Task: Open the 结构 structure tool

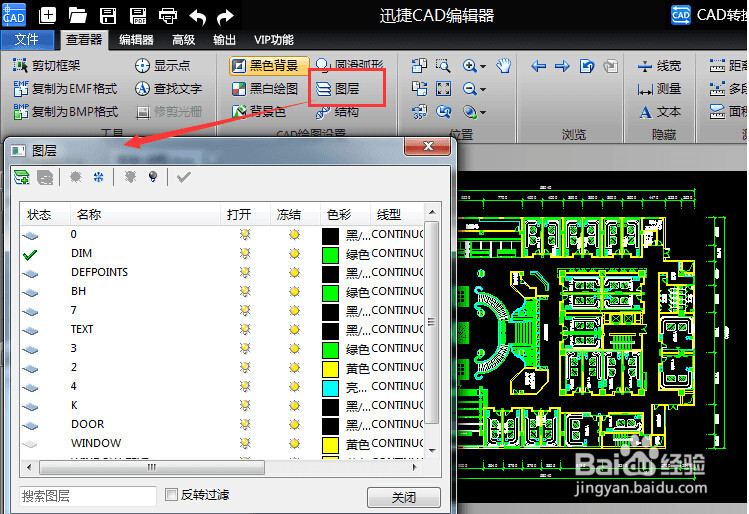Action: tap(337, 111)
